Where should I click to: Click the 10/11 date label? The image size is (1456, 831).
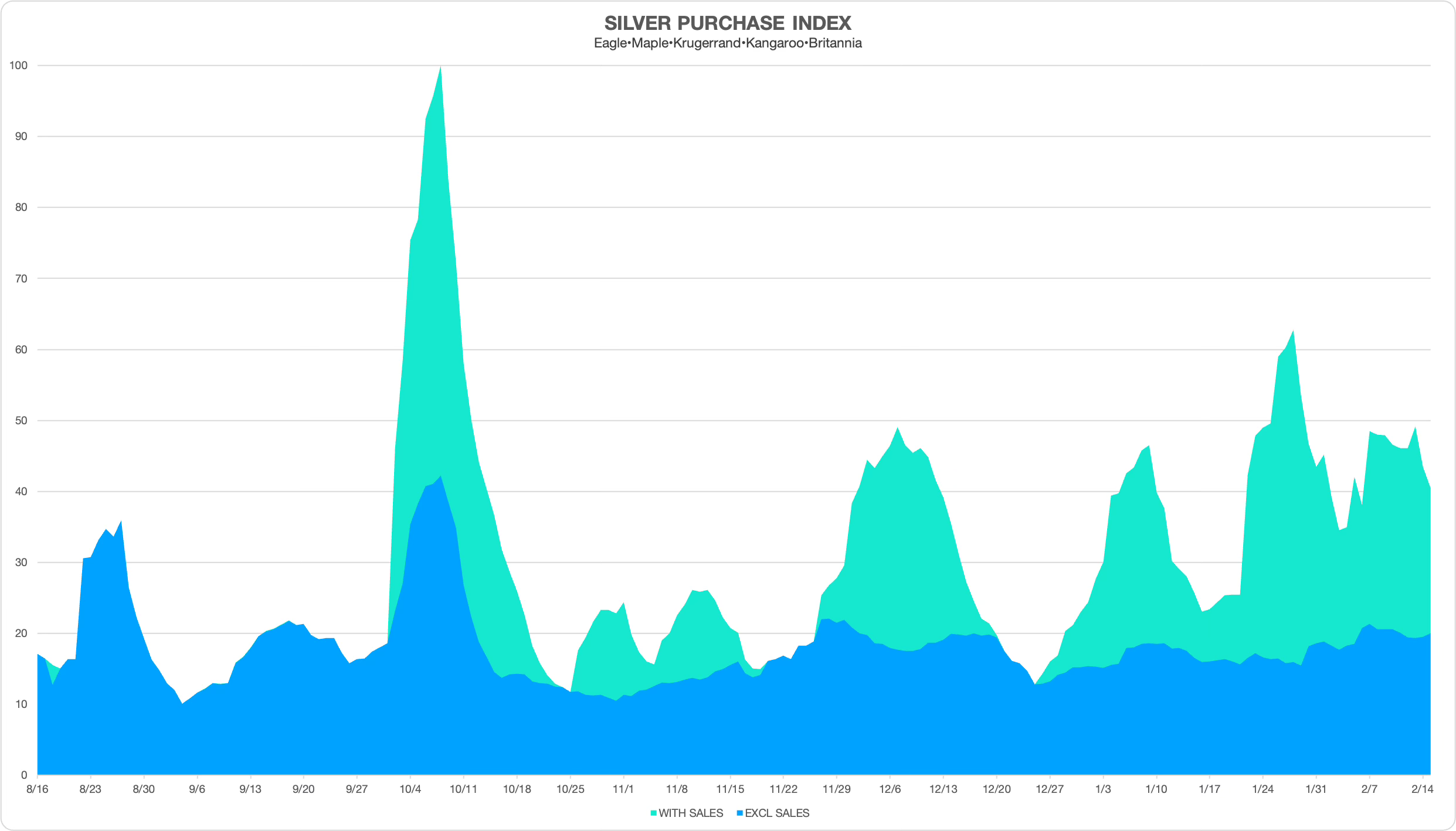[x=463, y=789]
